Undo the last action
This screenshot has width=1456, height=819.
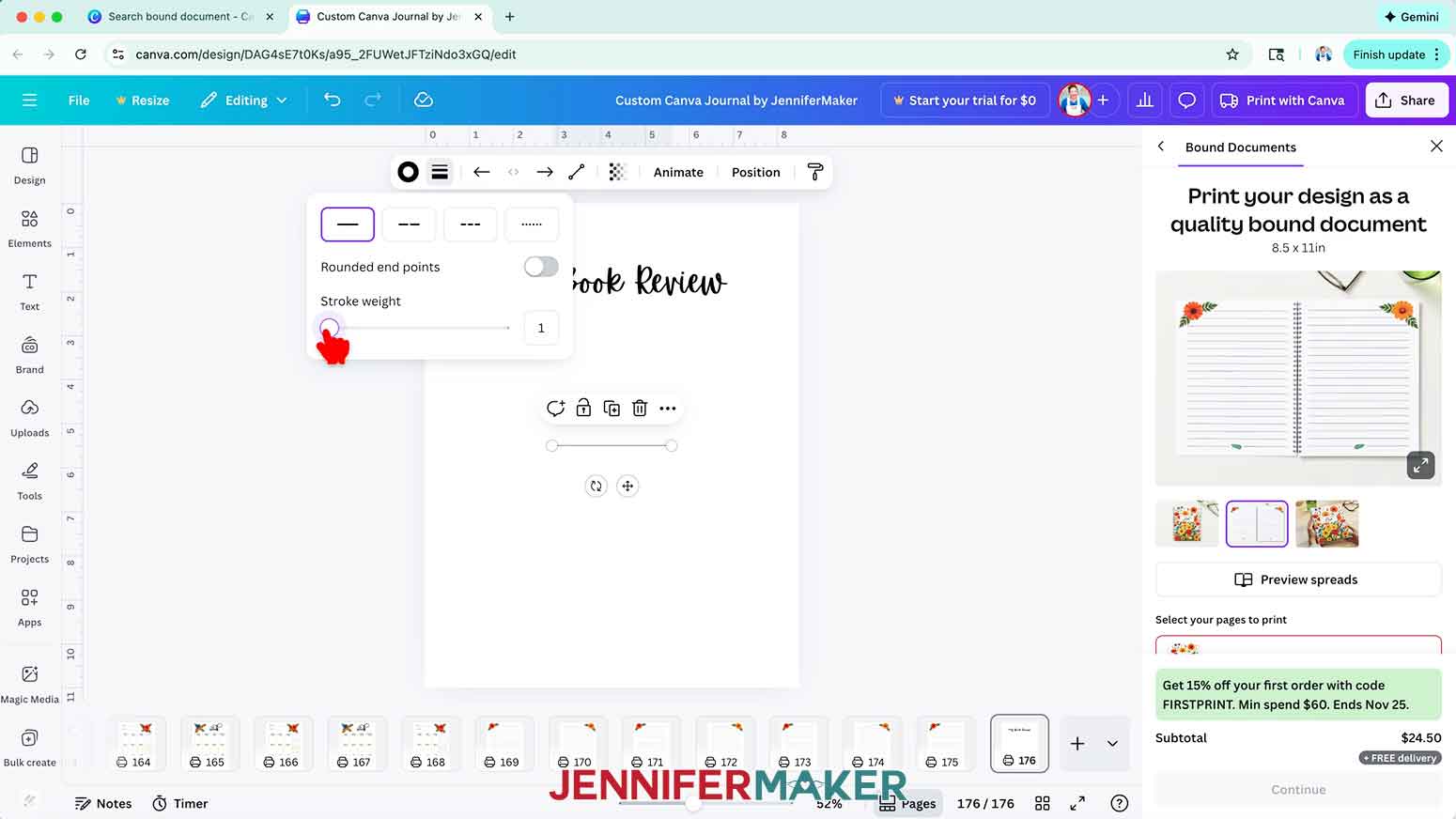[x=332, y=100]
